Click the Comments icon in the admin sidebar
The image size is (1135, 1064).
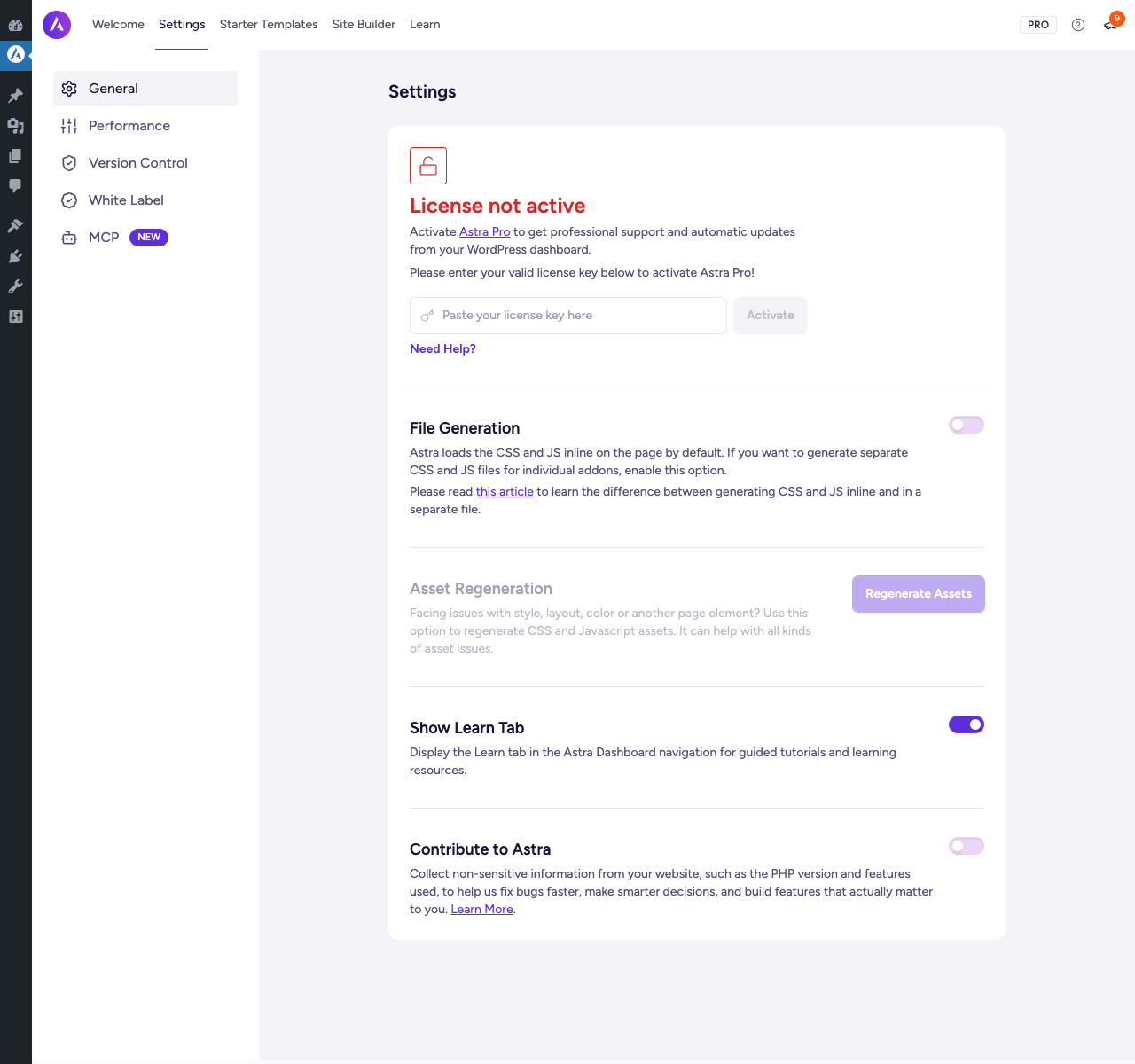(15, 186)
